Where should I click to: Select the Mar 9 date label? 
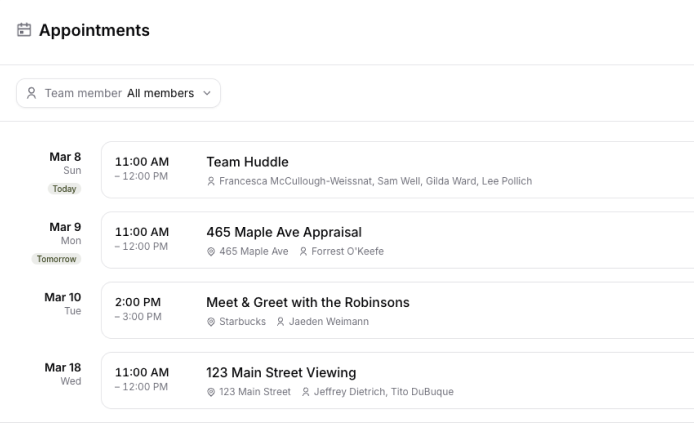65,227
